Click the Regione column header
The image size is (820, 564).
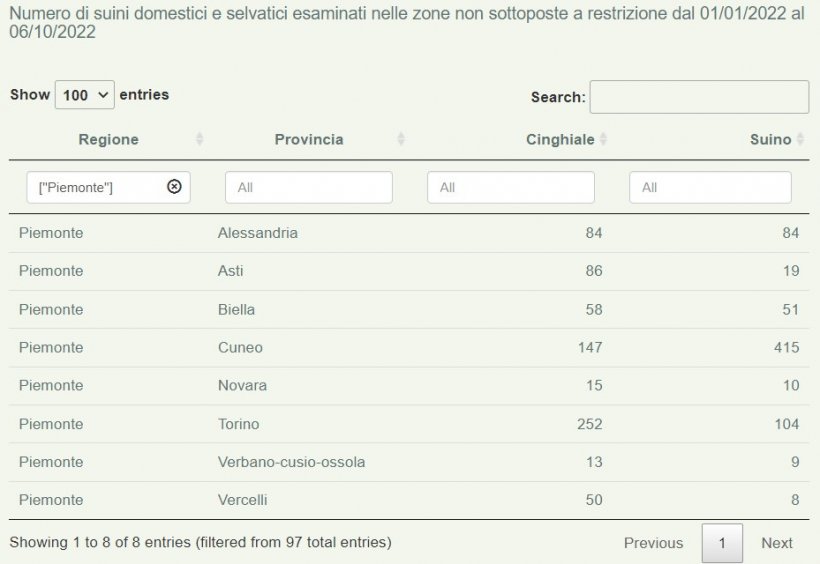(108, 139)
